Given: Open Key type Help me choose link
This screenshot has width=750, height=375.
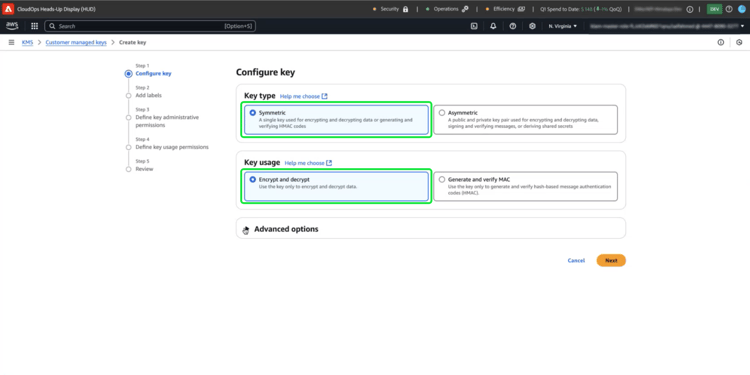Looking at the screenshot, I should pos(303,96).
